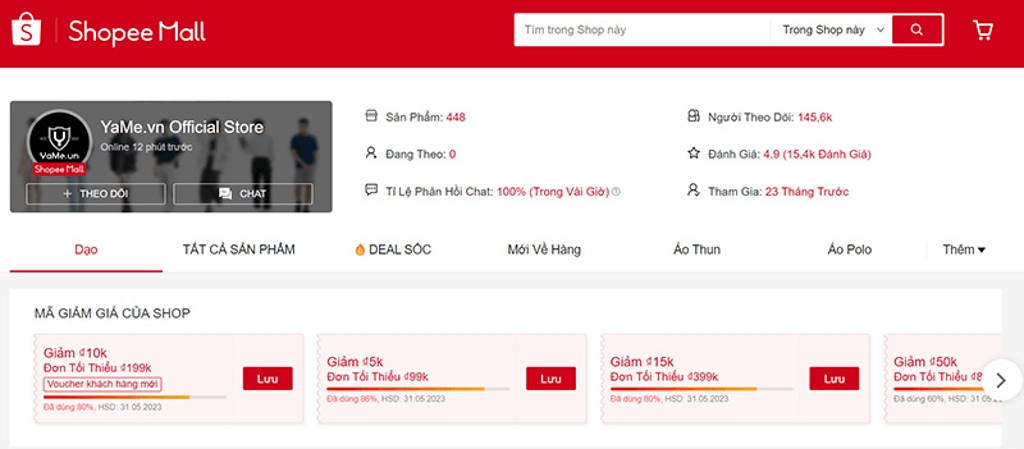Show next vouchers with right arrow

(x=1002, y=380)
